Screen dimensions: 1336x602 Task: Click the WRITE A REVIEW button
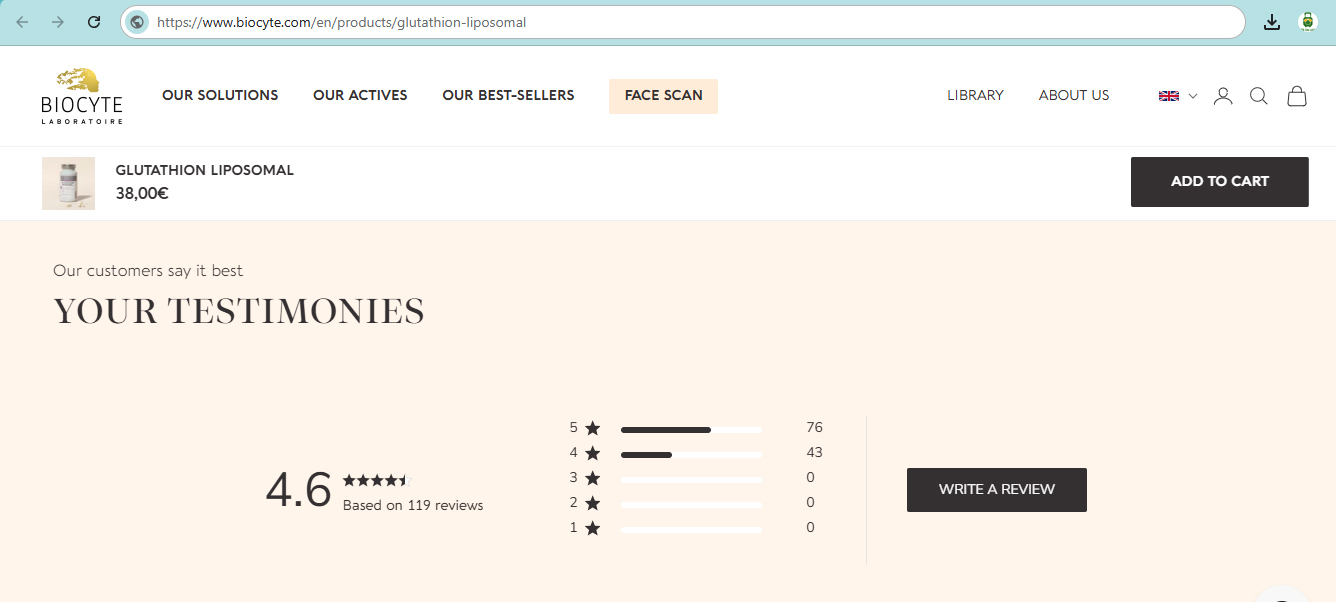[x=996, y=490]
